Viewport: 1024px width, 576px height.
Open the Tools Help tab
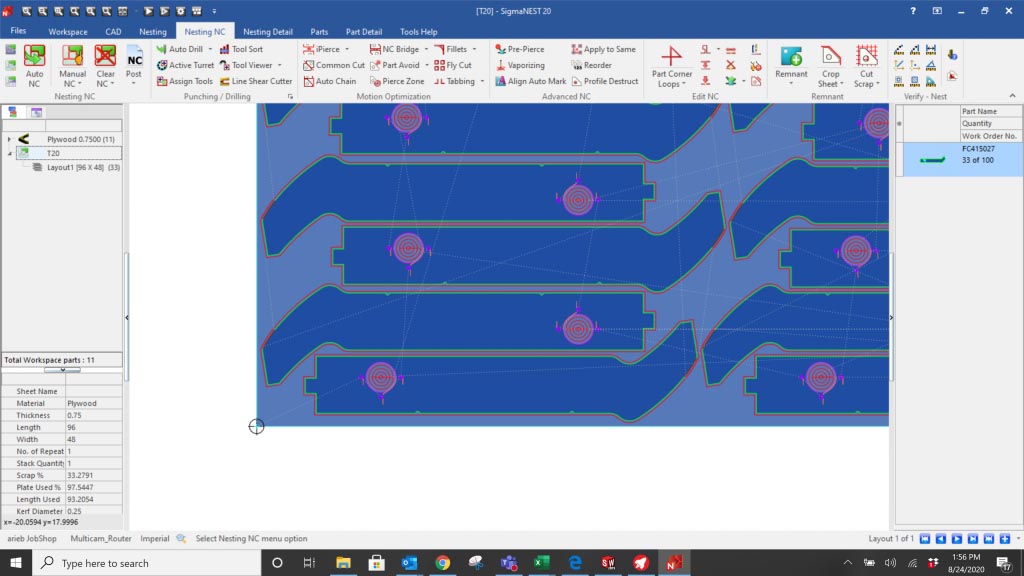[419, 31]
